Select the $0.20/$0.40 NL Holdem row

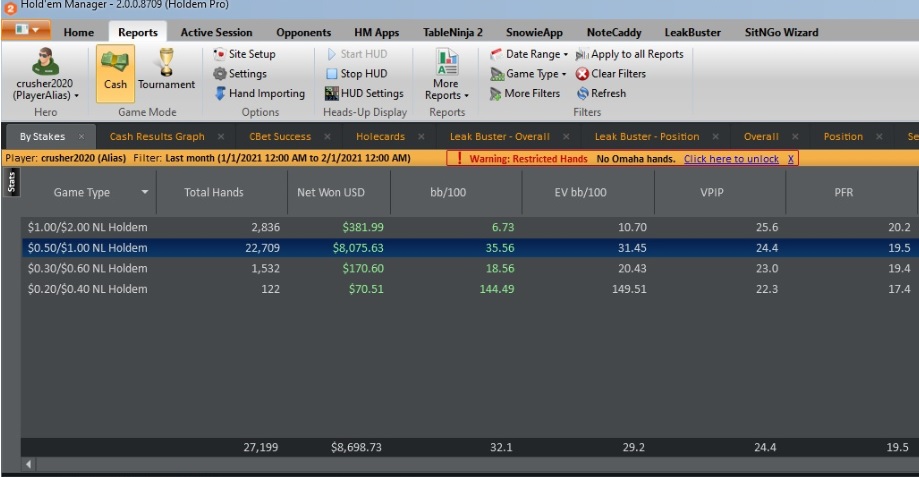470,289
